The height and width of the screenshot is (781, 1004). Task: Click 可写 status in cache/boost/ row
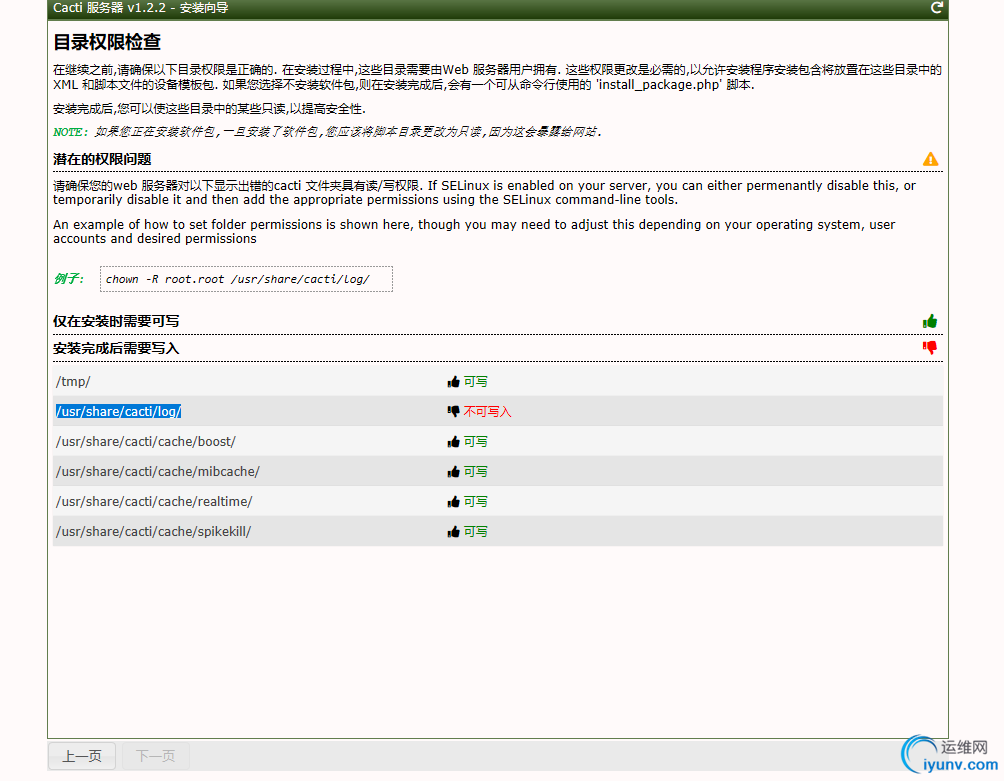[476, 442]
